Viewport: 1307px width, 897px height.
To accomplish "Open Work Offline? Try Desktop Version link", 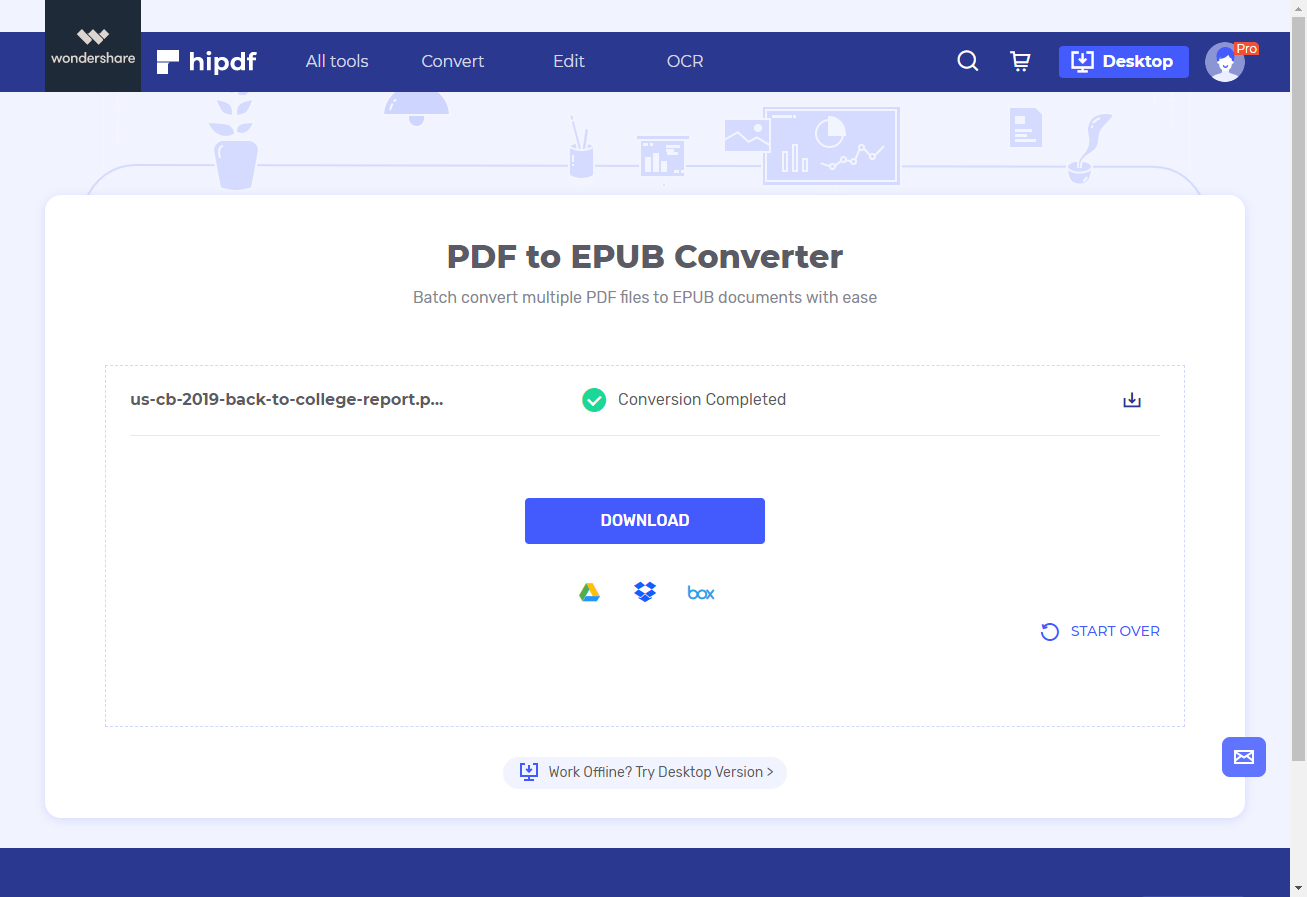I will [645, 772].
